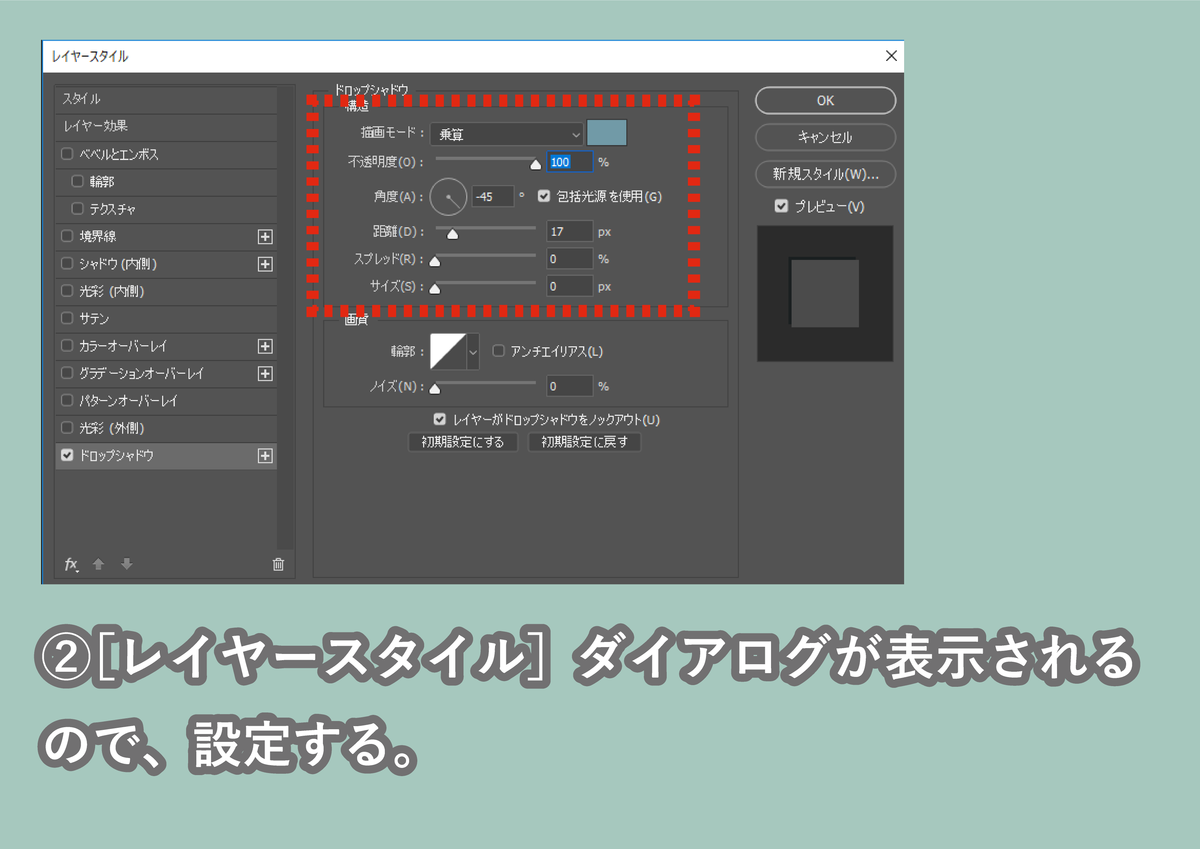This screenshot has width=1200, height=849.
Task: Click the 距離 value field 17
Action: 570,231
